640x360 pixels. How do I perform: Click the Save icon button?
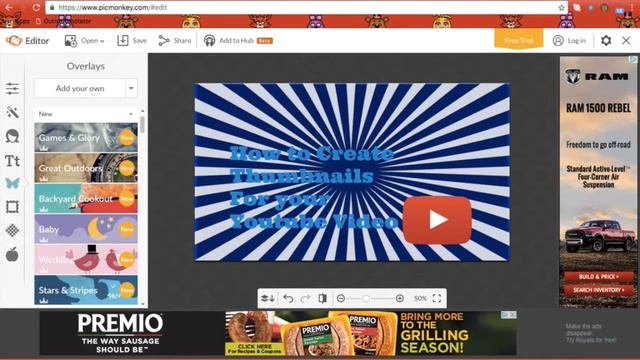click(132, 40)
